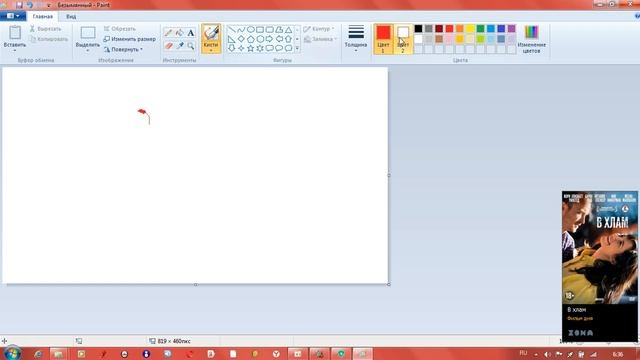Select the Pencil tool

coord(168,33)
